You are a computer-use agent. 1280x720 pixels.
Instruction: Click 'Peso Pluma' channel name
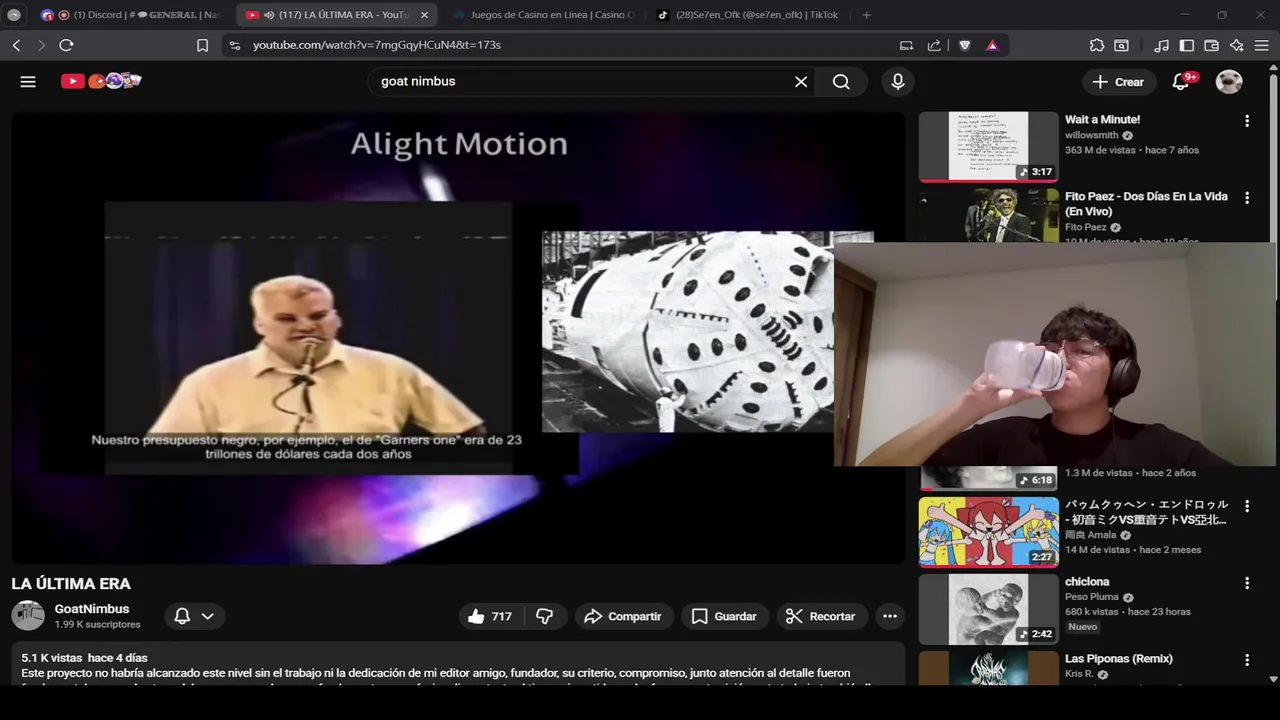pyautogui.click(x=1092, y=597)
